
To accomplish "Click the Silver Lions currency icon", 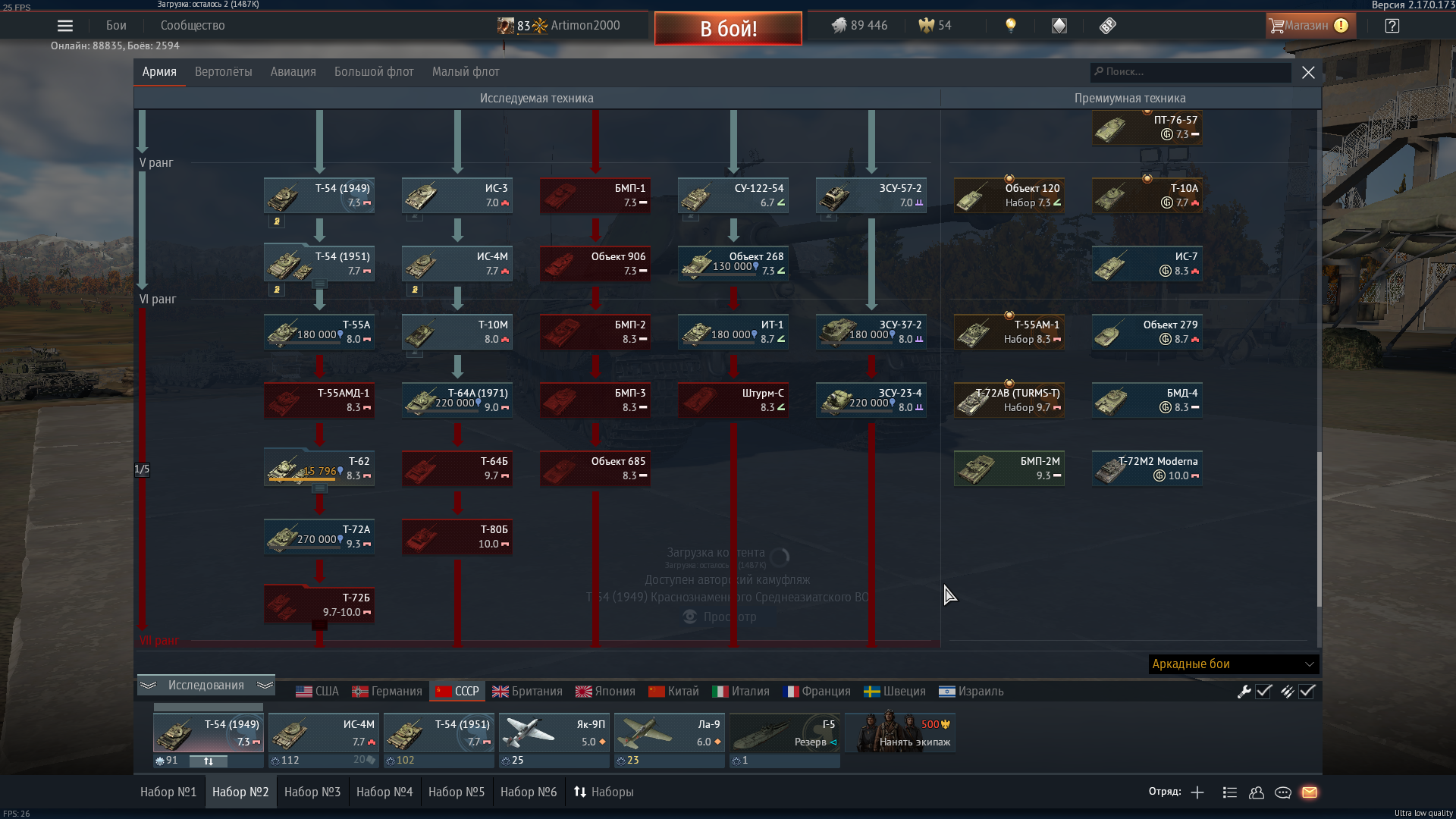I will coord(839,26).
